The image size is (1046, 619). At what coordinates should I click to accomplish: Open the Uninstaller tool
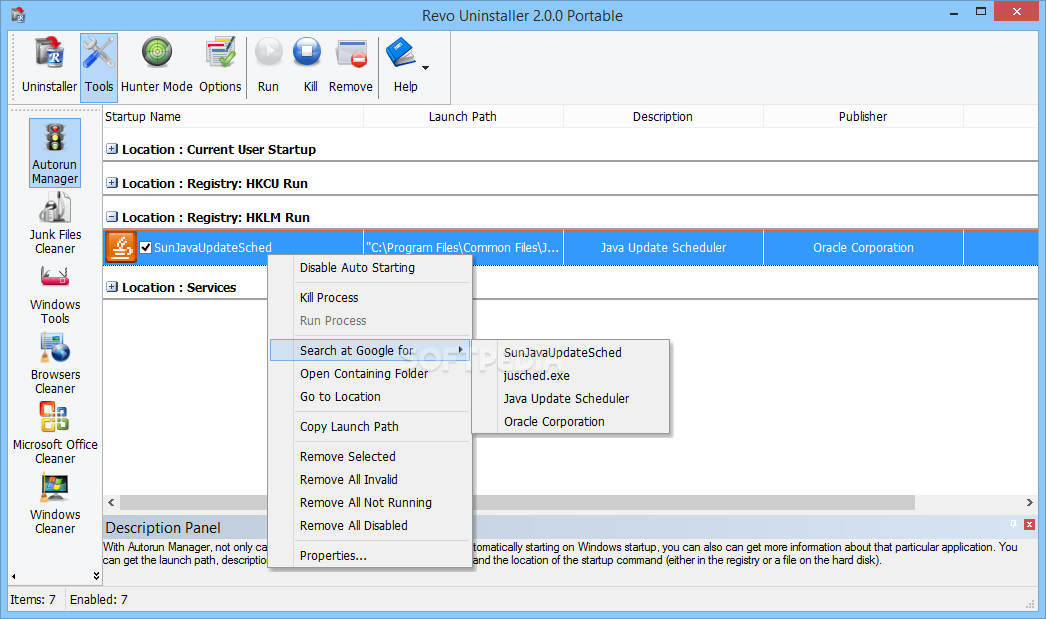coord(49,65)
